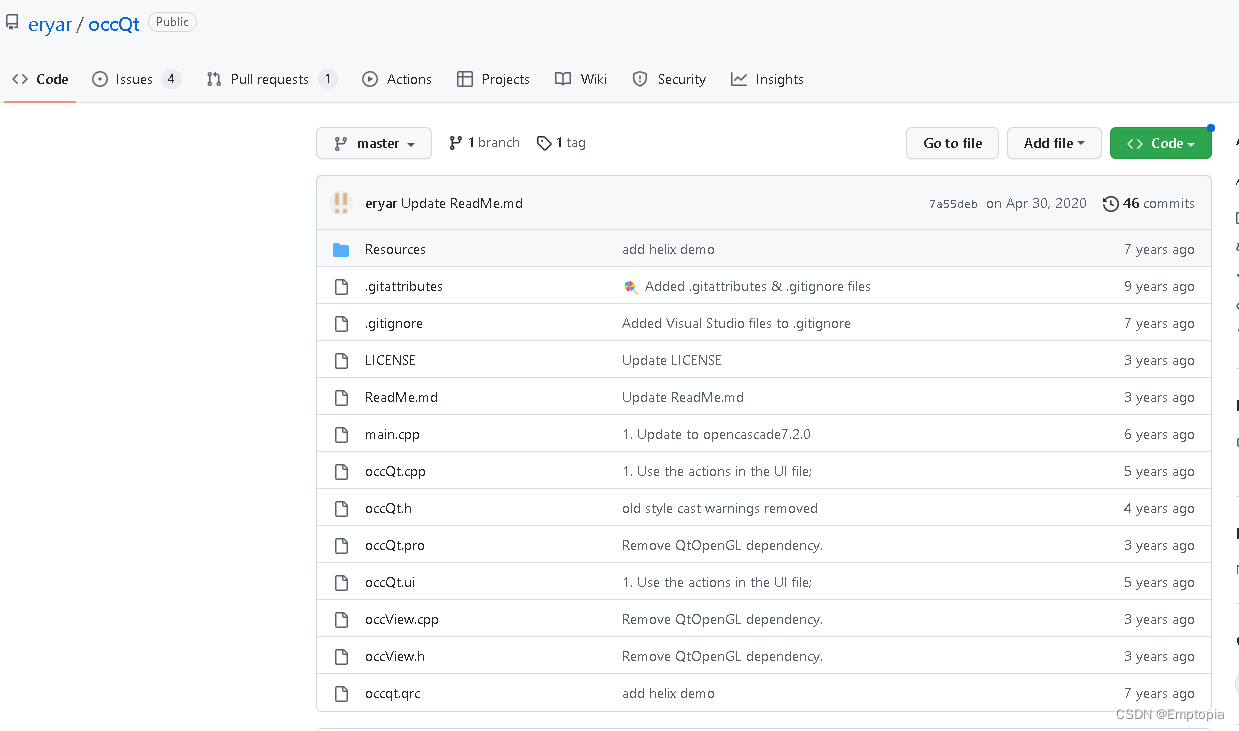Click the file icon beside occView.cpp
Screen dimensions: 1239x731
[341, 619]
